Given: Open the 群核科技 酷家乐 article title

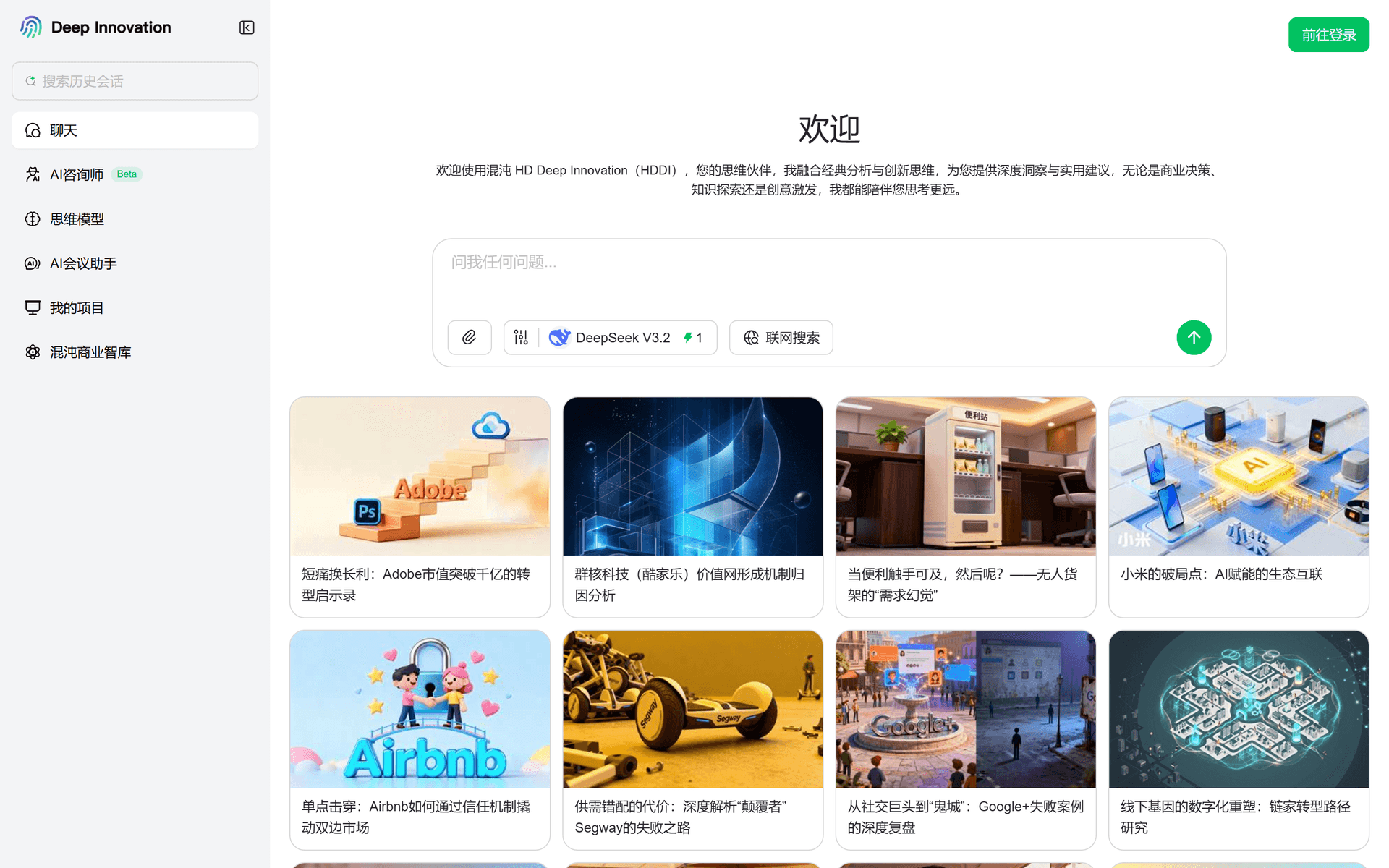Looking at the screenshot, I should 689,584.
